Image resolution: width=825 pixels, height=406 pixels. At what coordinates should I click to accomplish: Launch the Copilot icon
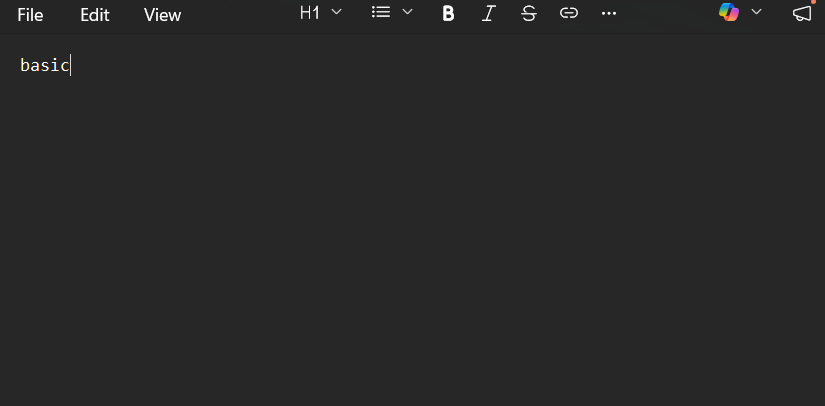pos(729,12)
